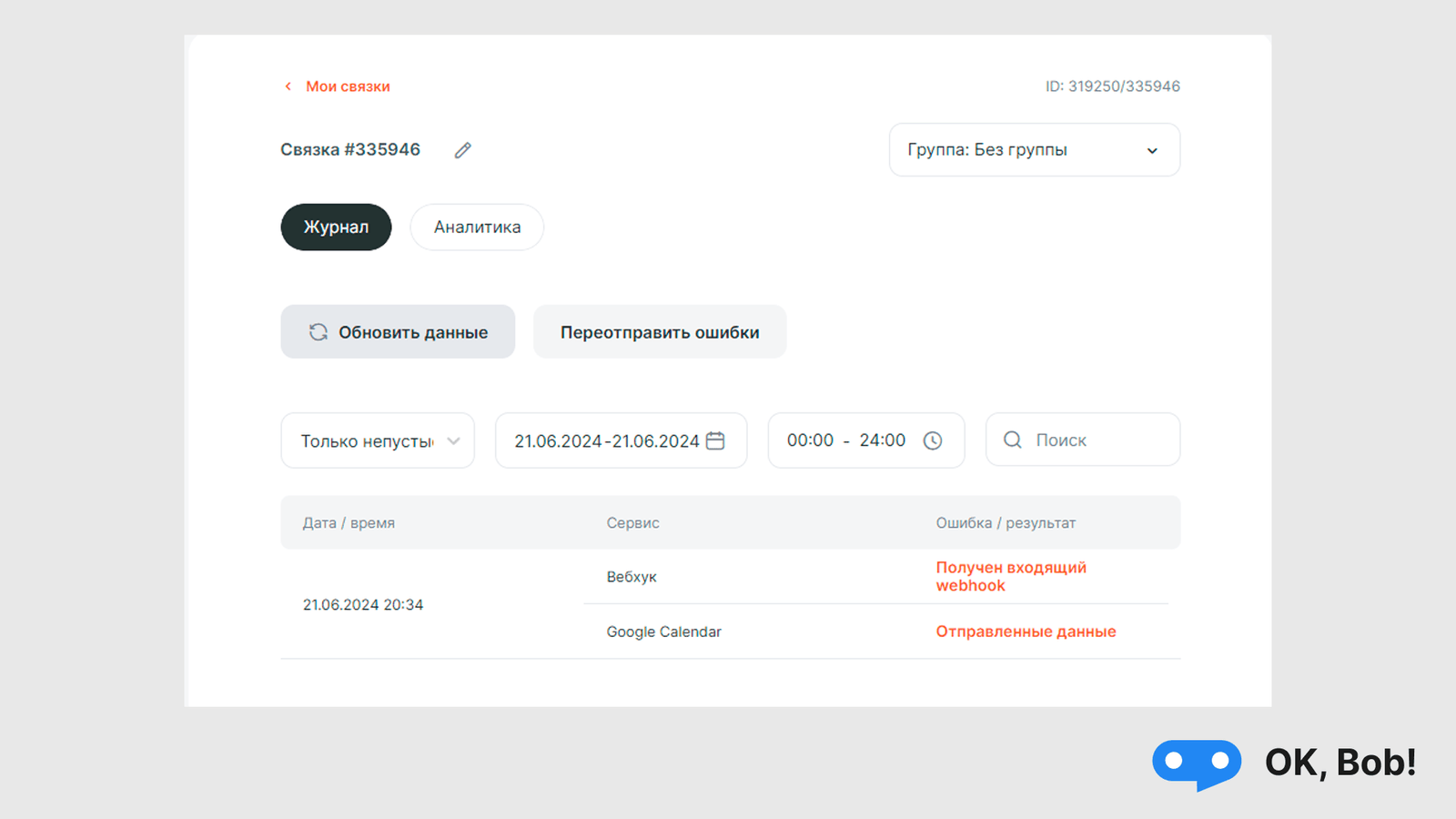Viewport: 1456px width, 819px height.
Task: Click the Связка #335946 title
Action: 350,149
